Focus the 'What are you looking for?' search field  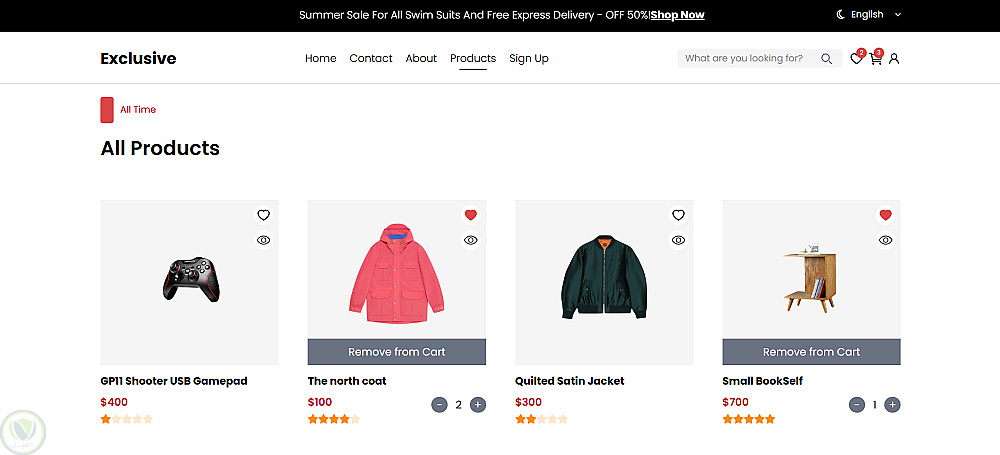[745, 59]
